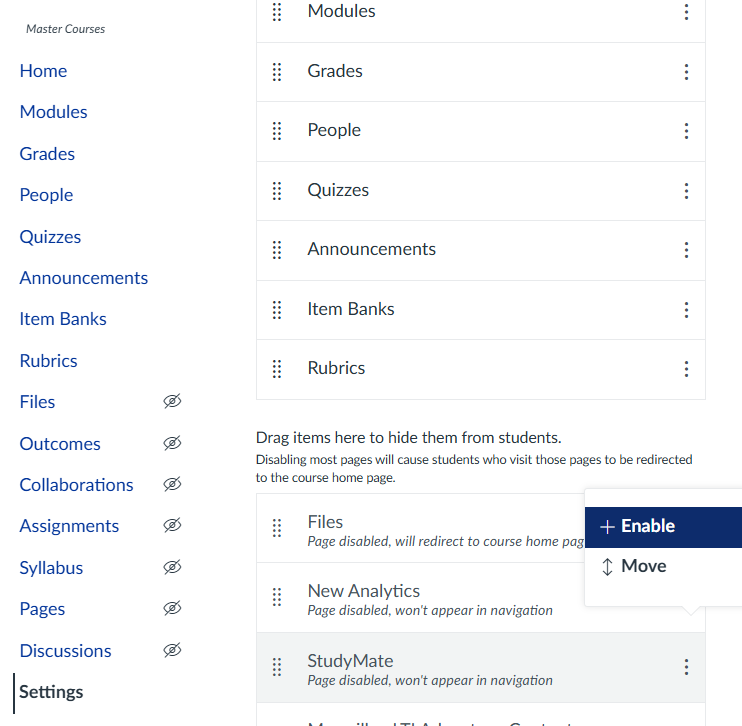Click drag handle beside Item Banks

(277, 310)
